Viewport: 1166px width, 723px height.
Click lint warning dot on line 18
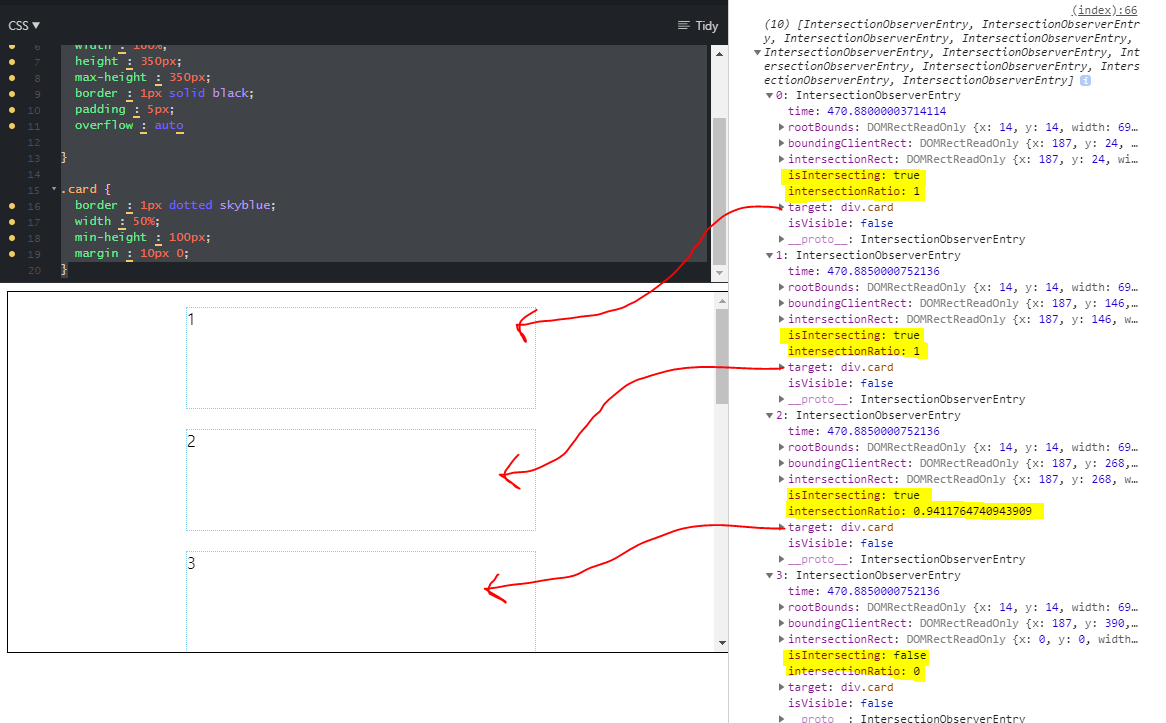[12, 238]
